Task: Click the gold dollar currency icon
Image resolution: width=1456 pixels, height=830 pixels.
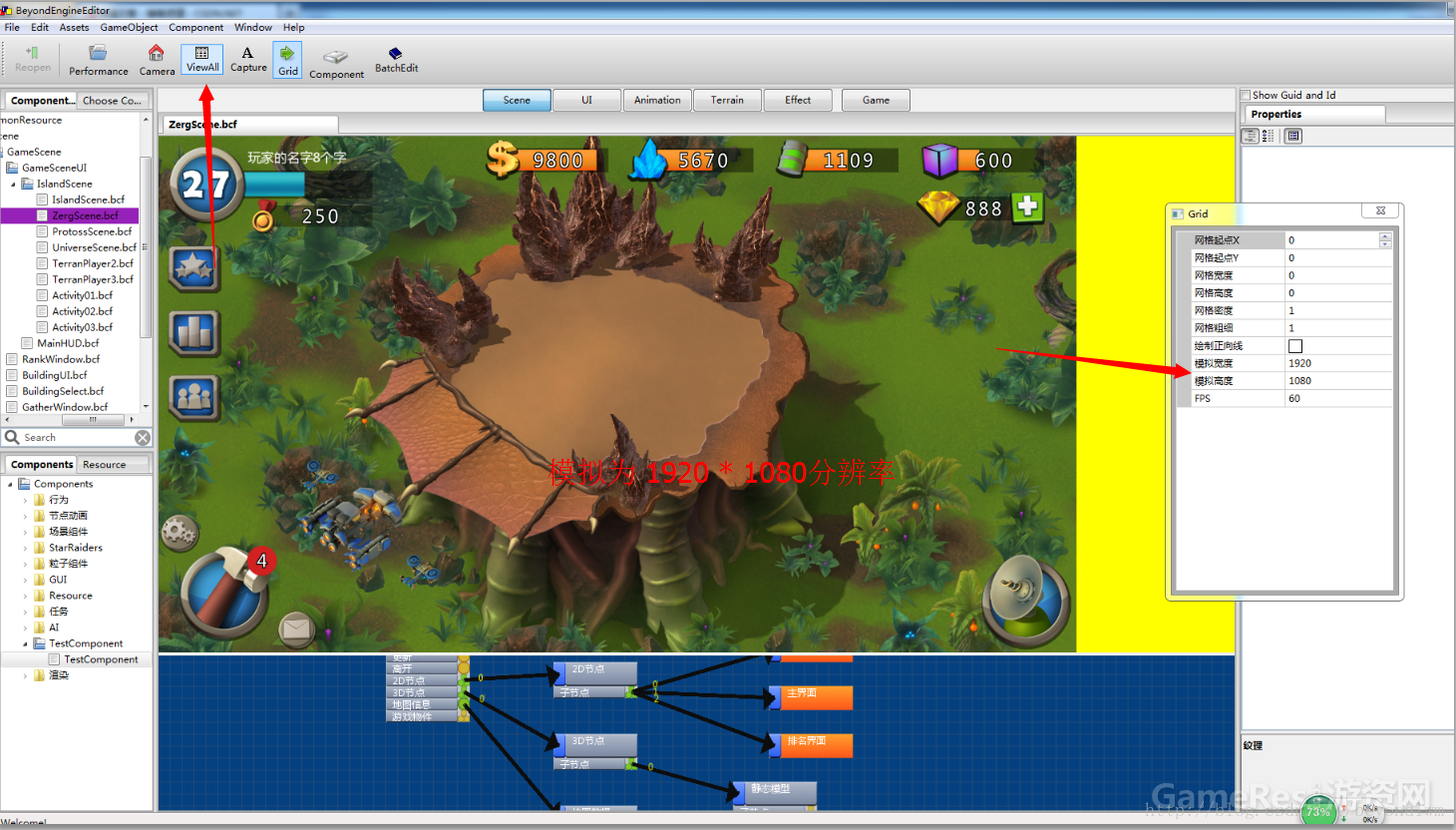Action: (504, 158)
